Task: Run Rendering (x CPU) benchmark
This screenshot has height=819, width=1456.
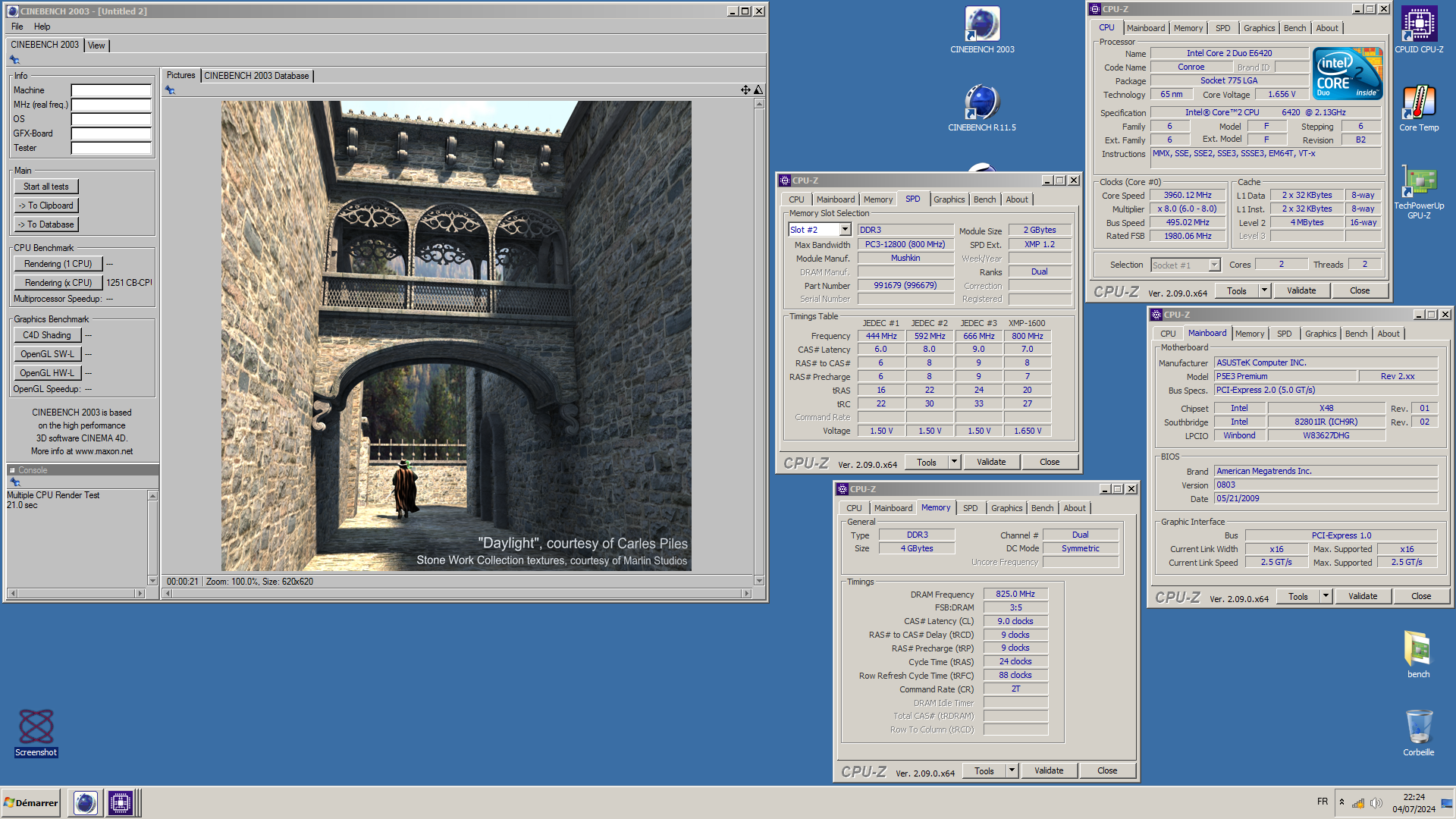Action: click(58, 283)
